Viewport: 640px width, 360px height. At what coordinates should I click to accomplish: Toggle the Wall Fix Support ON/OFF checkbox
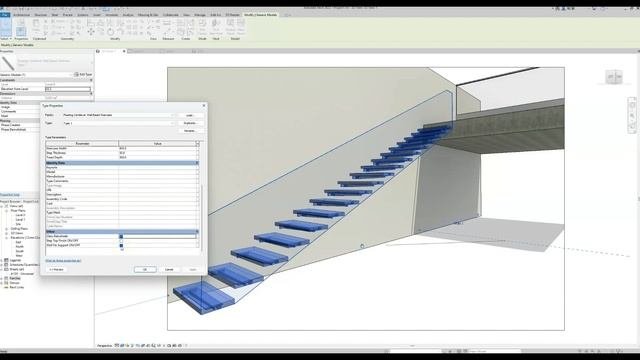click(x=121, y=245)
